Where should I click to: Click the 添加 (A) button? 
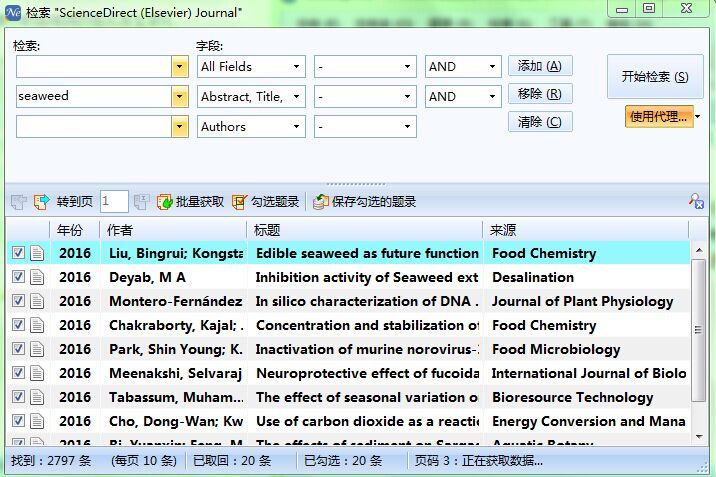click(540, 66)
